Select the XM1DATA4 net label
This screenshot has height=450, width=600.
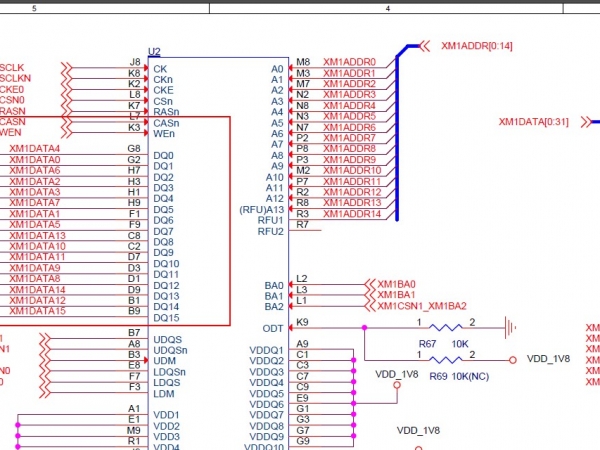(x=35, y=149)
